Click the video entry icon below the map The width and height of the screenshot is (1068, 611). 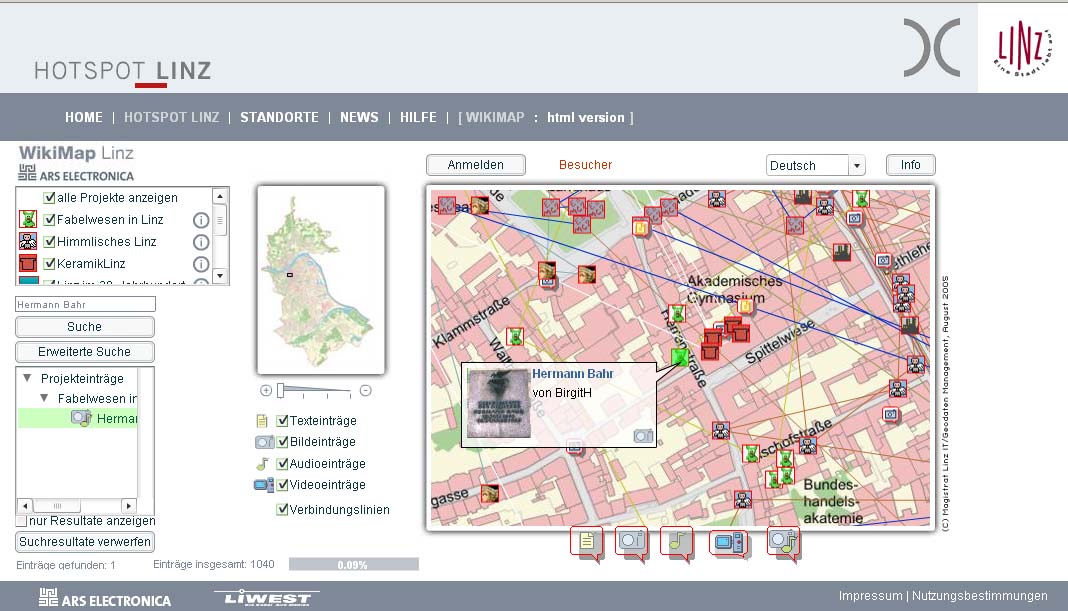tap(727, 542)
